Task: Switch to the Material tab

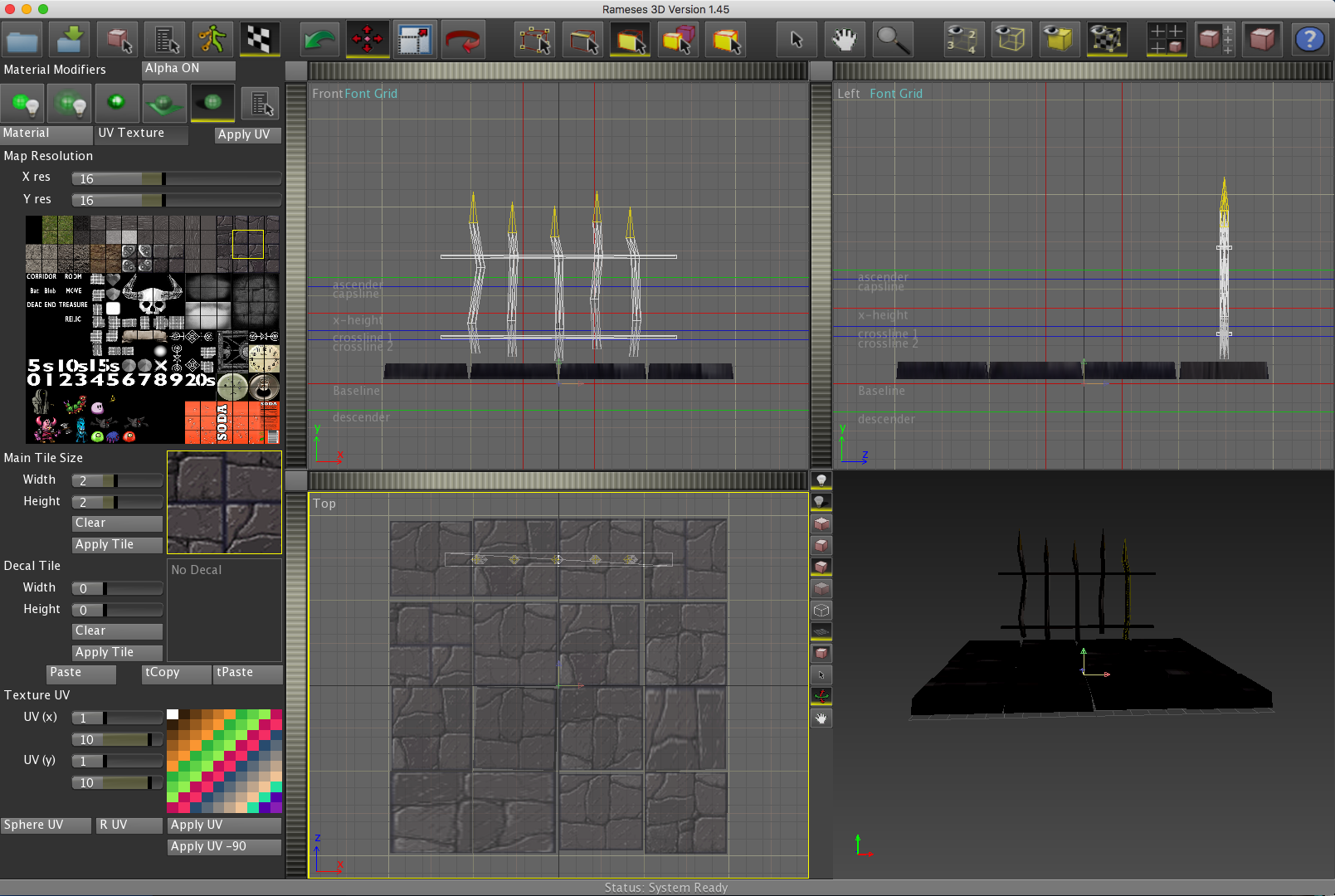Action: pos(46,134)
